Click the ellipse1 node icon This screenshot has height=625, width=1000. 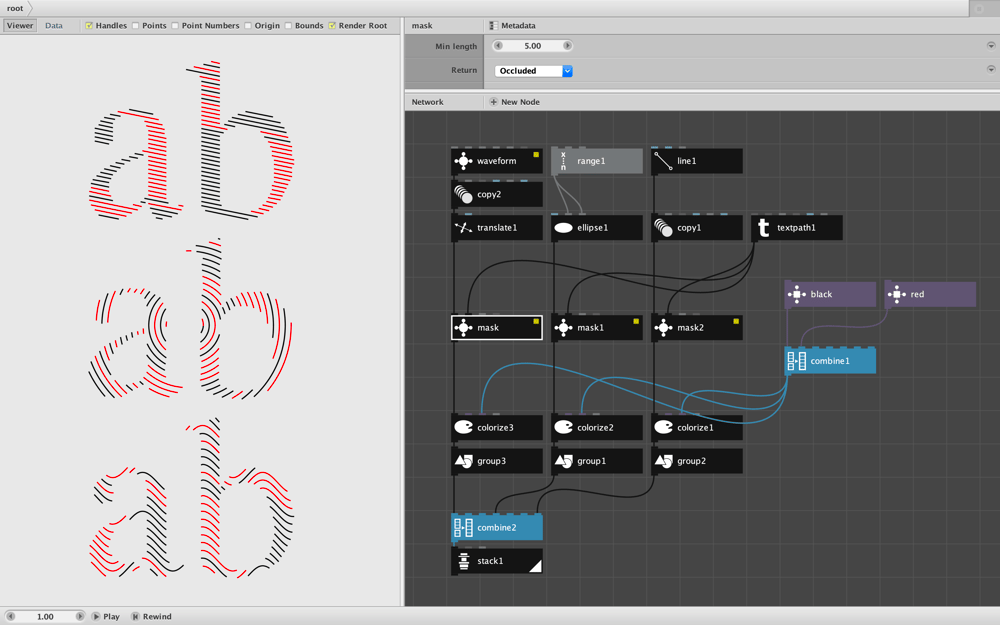click(x=563, y=228)
